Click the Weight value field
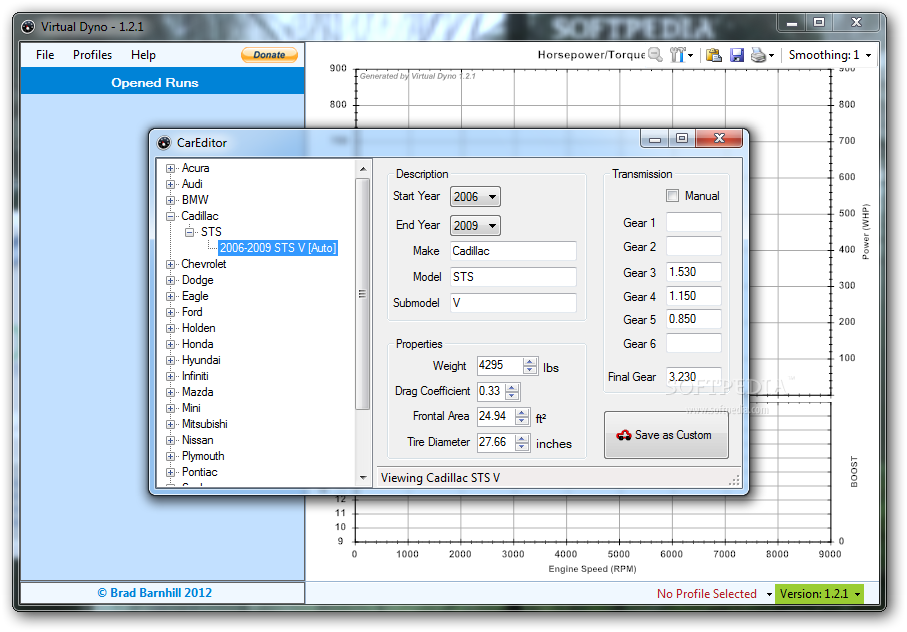 (x=500, y=365)
